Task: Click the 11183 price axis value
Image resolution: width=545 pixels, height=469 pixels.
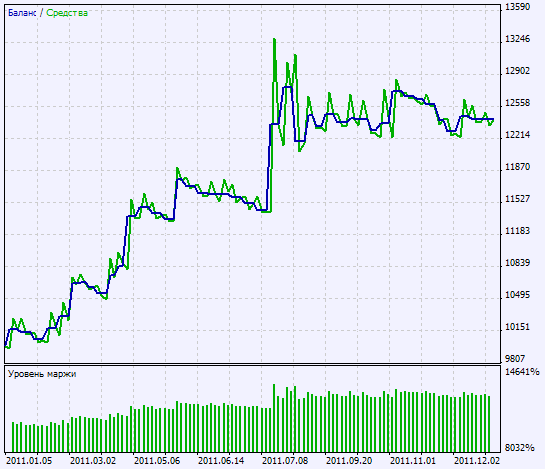Action: (x=517, y=231)
